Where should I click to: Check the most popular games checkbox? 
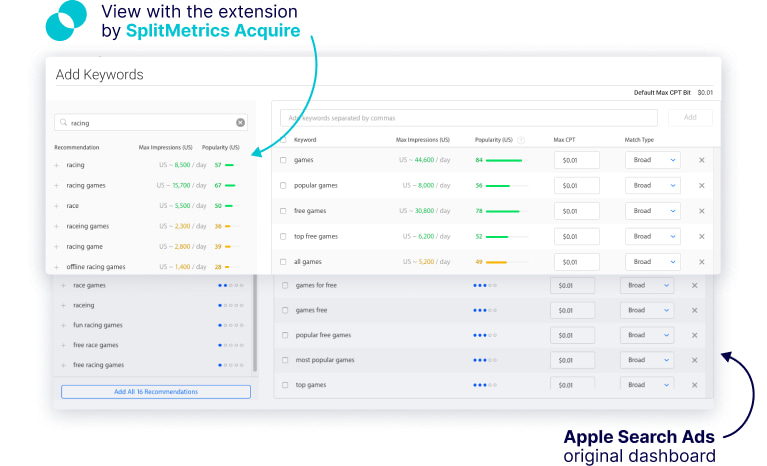(285, 360)
